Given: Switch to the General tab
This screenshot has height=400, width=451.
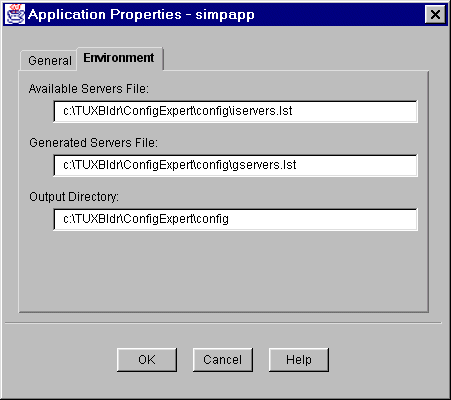Looking at the screenshot, I should tap(49, 61).
